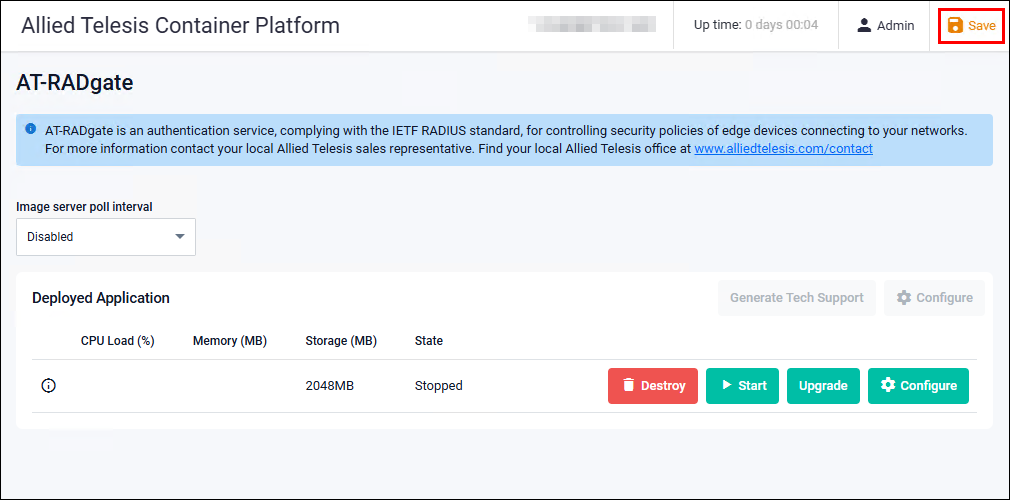Screen dimensions: 1010x500
Task: Open the Admin account menu
Action: click(885, 26)
